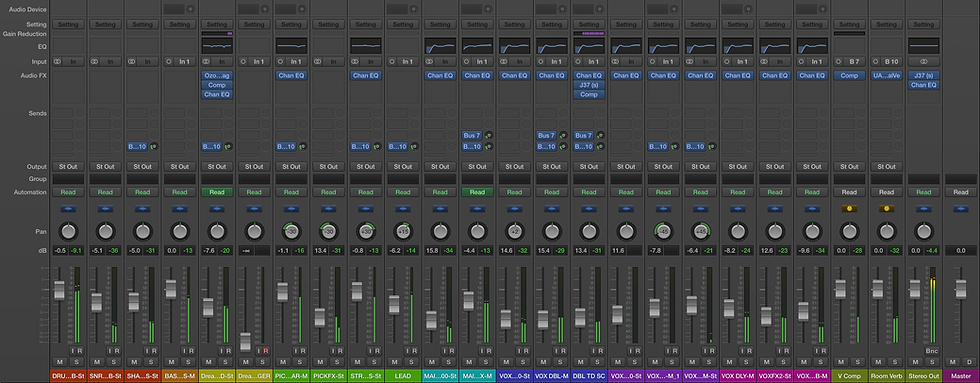
Task: Open the Setting menu on DRU...B-St strip
Action: click(68, 24)
